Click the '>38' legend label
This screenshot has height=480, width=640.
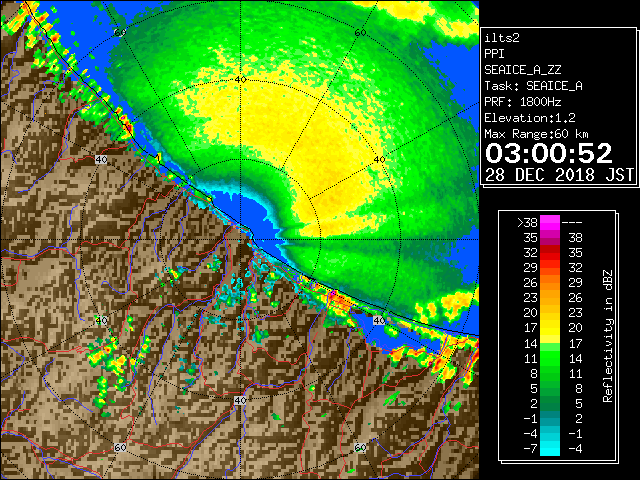tap(527, 223)
